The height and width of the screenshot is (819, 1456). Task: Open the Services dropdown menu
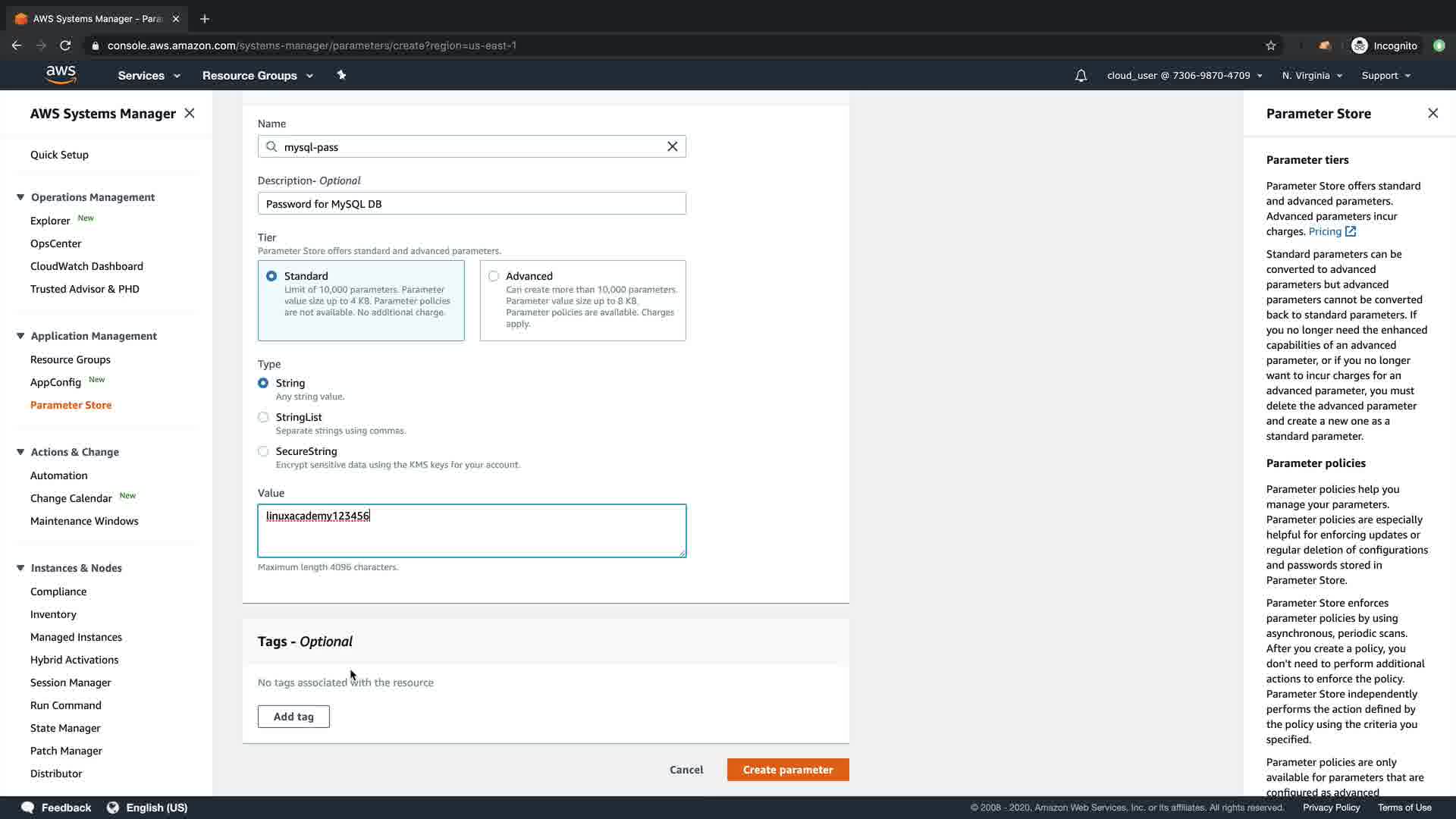coord(149,75)
